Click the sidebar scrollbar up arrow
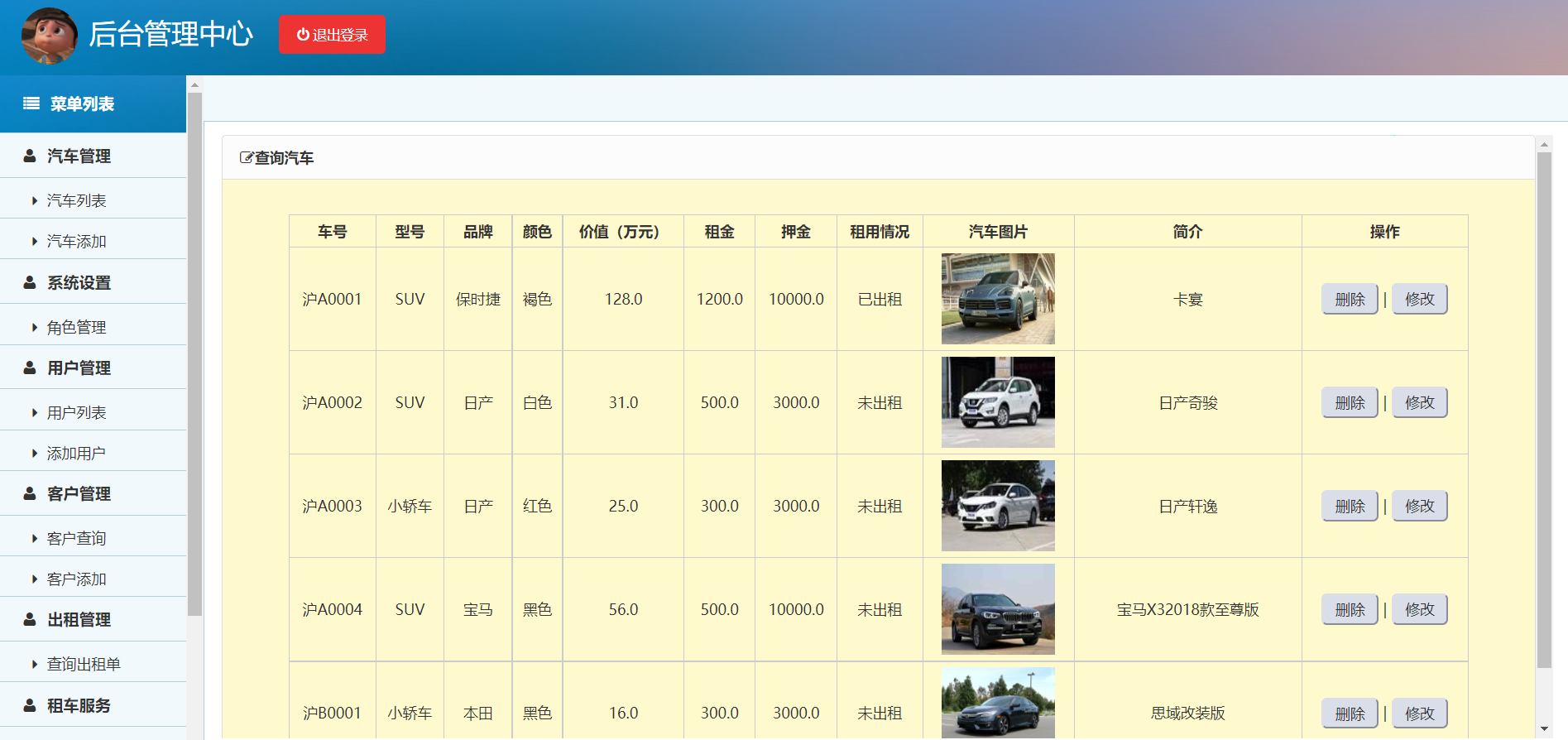The width and height of the screenshot is (1568, 740). click(x=195, y=84)
